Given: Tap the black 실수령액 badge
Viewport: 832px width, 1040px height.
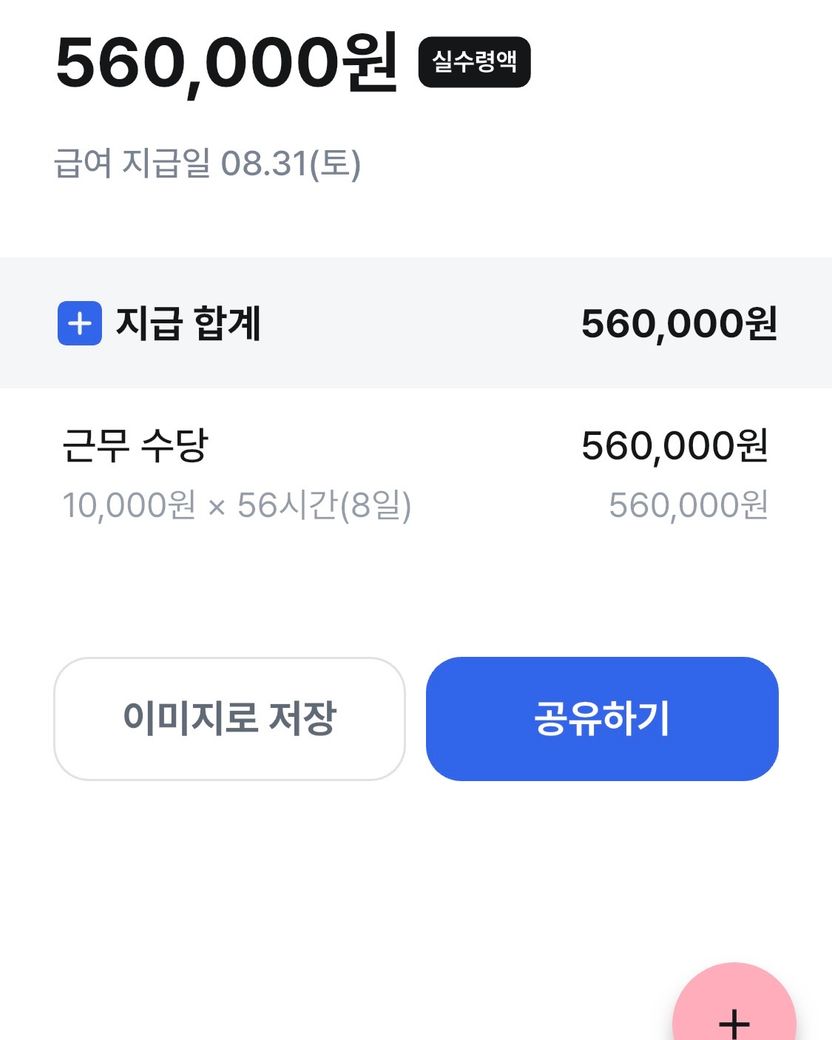Looking at the screenshot, I should coord(474,62).
